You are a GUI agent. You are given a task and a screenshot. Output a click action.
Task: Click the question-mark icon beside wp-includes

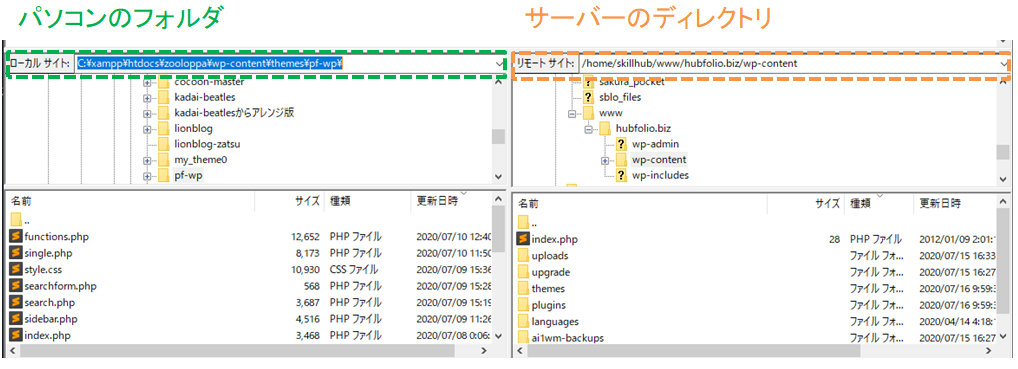tap(621, 175)
